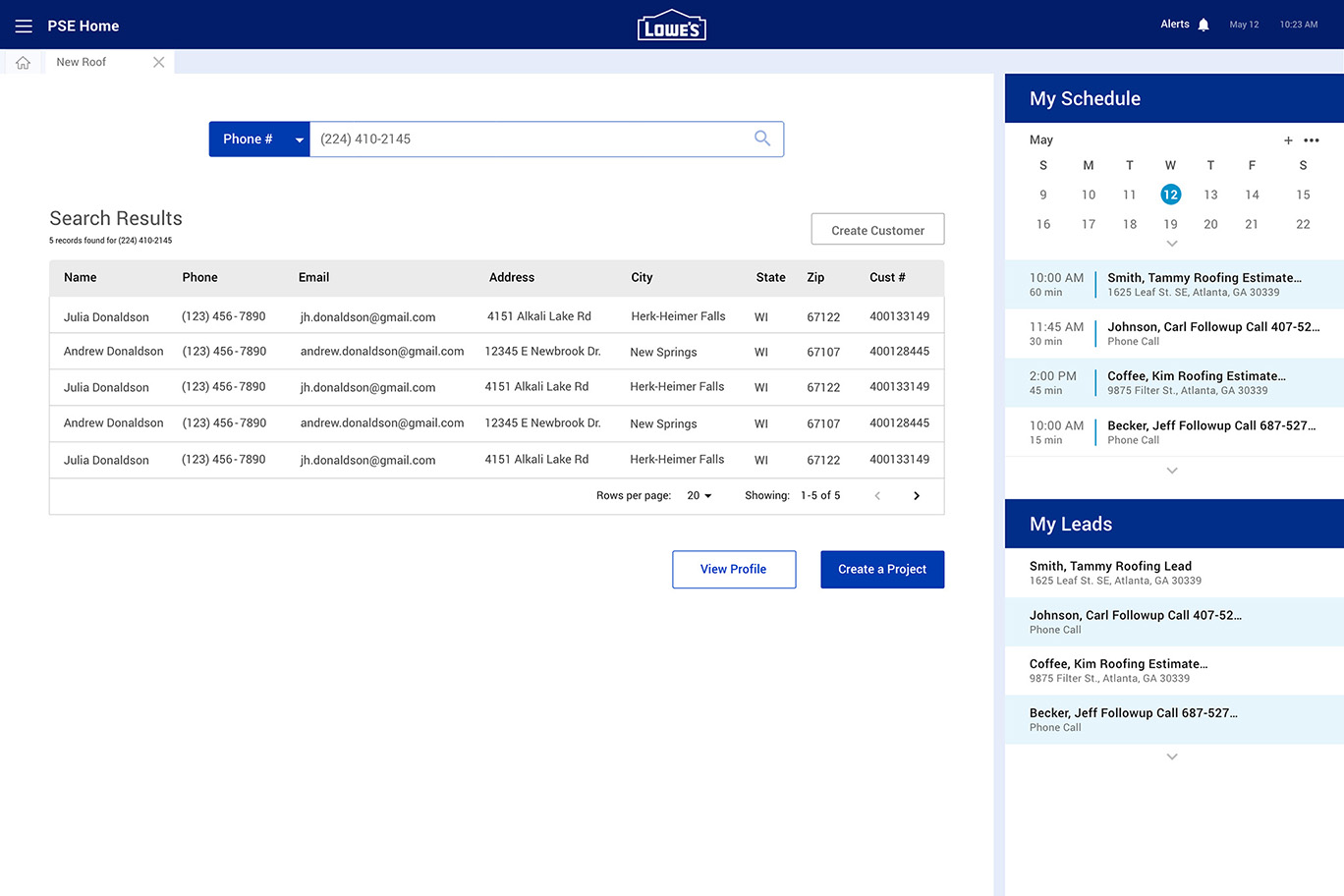The image size is (1344, 896).
Task: Click the My Schedule panel header
Action: (x=1174, y=98)
